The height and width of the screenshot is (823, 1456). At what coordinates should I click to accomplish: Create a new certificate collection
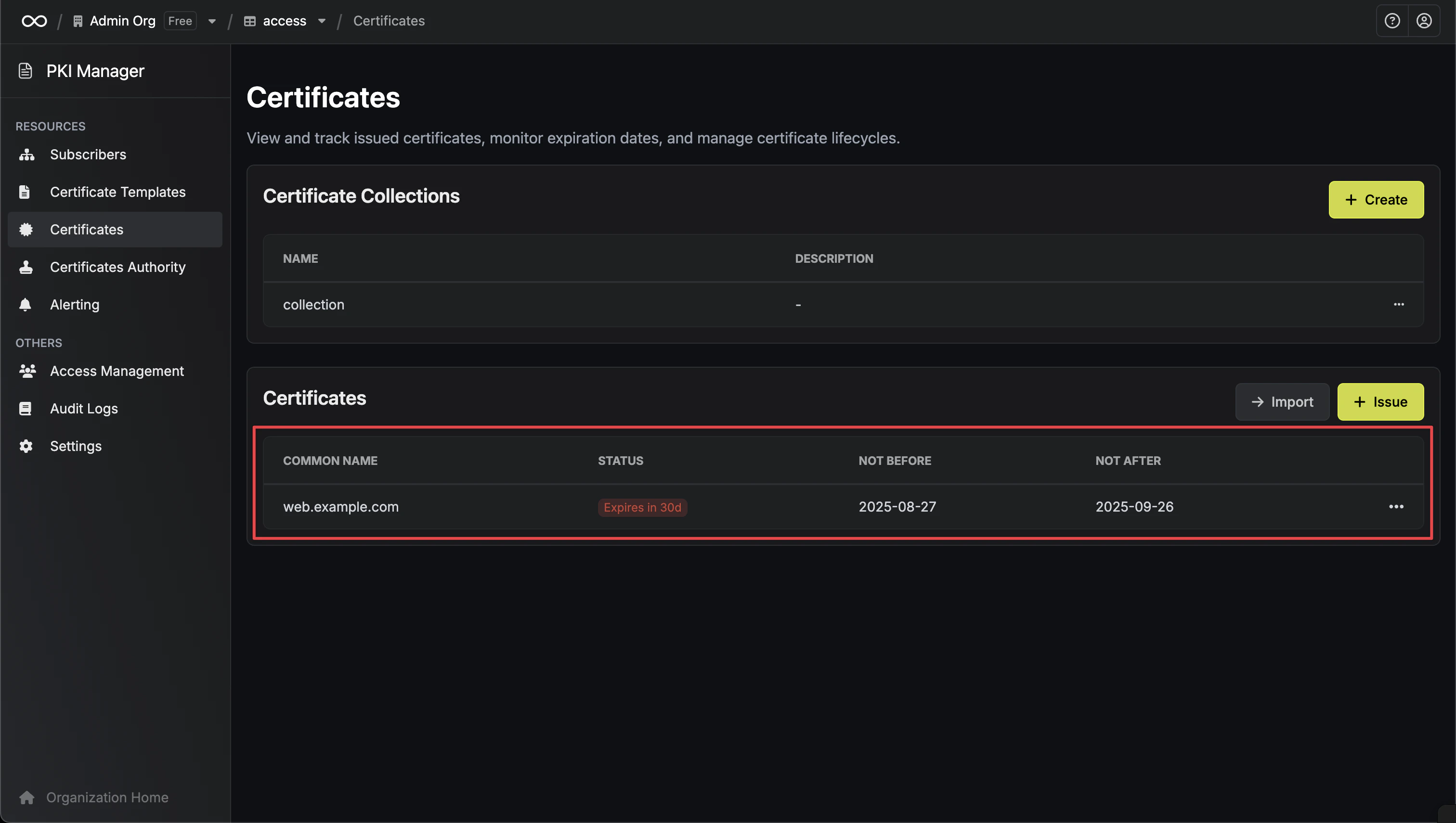[x=1376, y=200]
